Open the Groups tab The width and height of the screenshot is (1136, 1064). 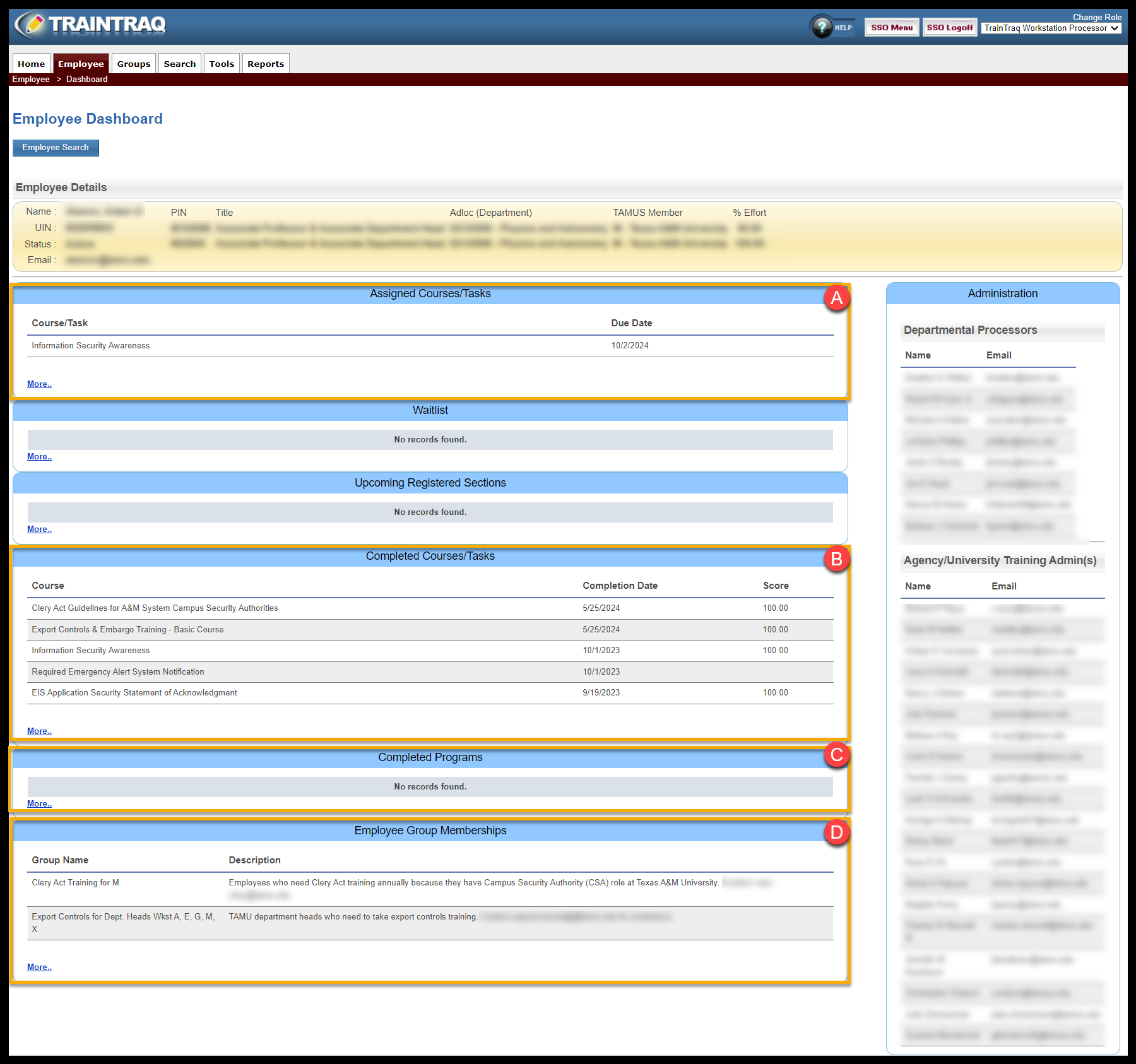click(x=134, y=64)
